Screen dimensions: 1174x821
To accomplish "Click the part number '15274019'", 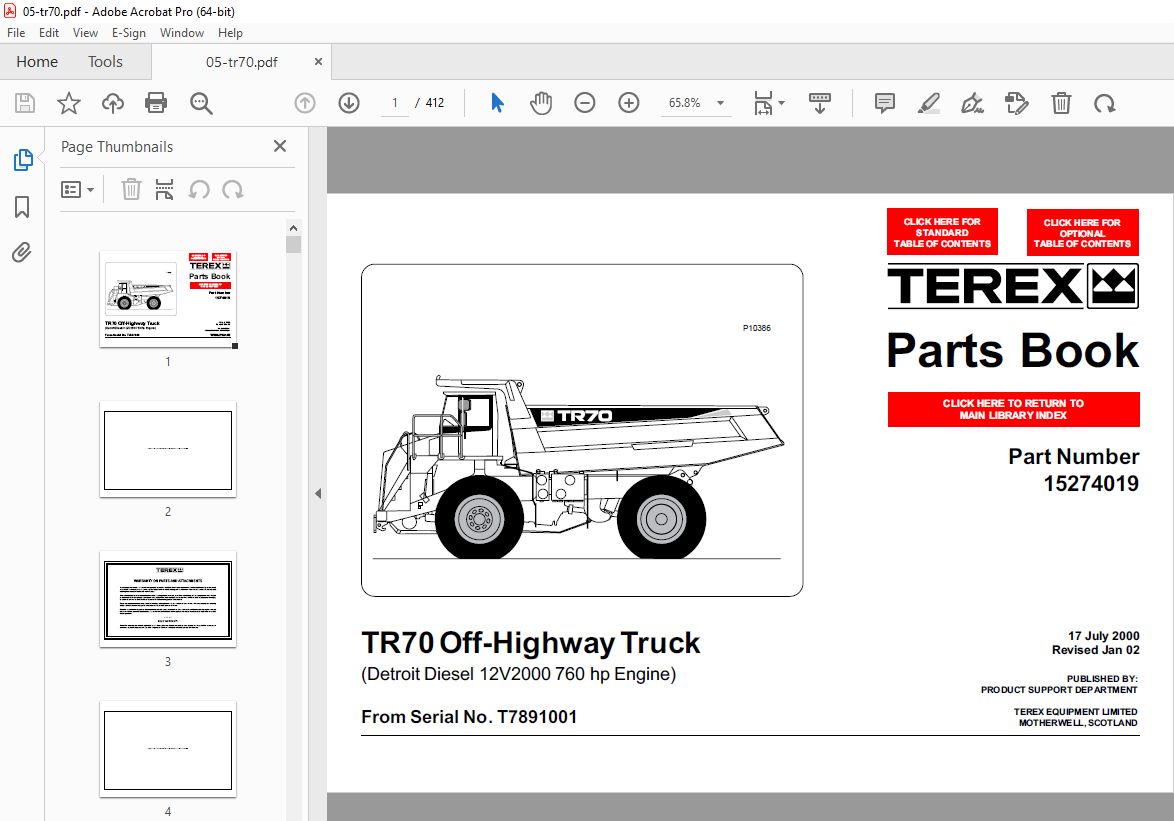I will [1091, 483].
